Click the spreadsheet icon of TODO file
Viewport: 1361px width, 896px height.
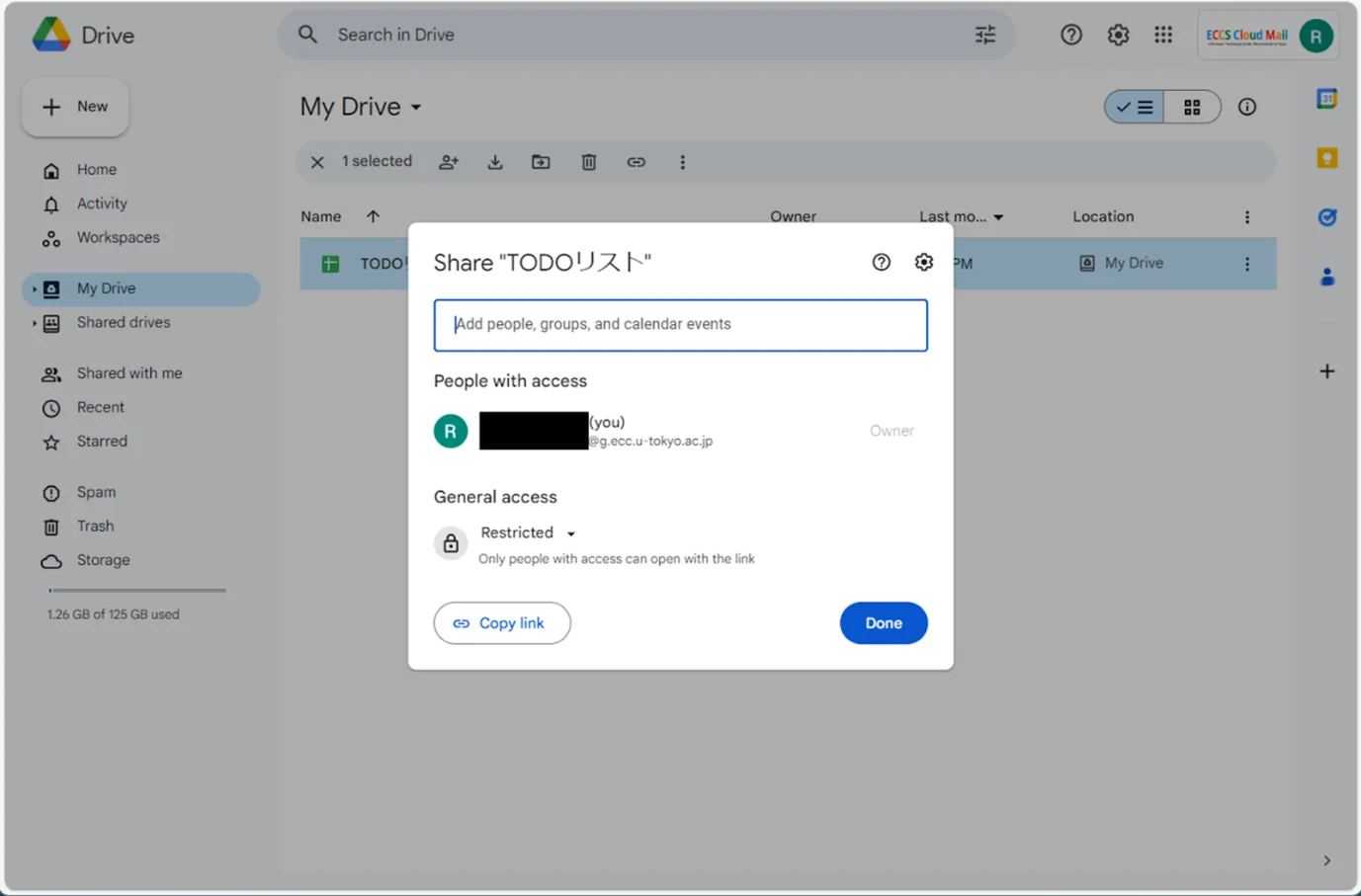pyautogui.click(x=330, y=264)
